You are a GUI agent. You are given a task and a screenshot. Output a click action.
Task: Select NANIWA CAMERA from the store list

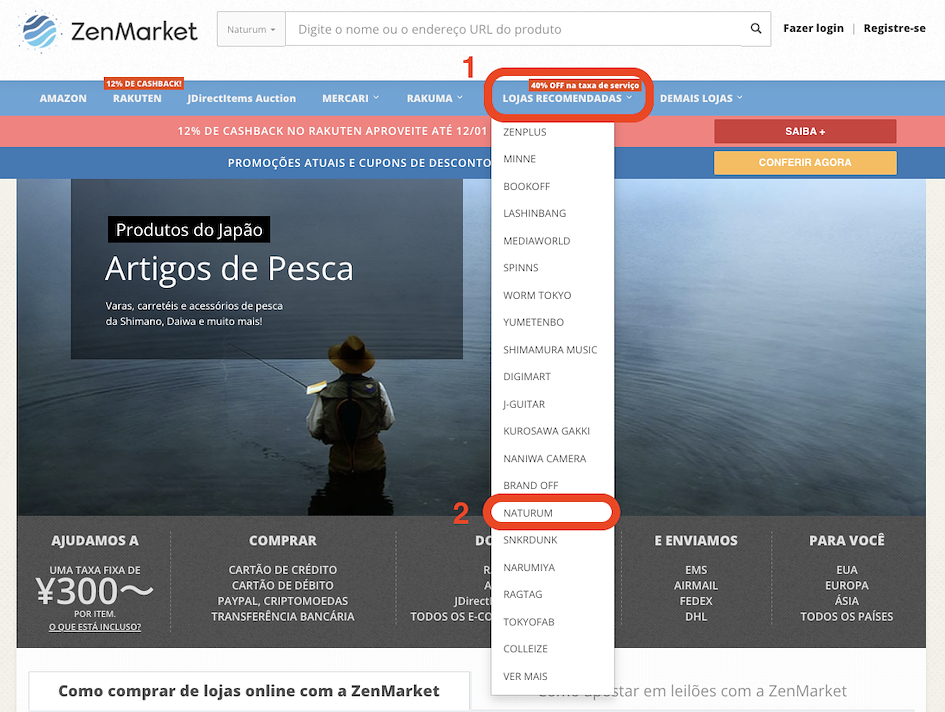(x=545, y=459)
